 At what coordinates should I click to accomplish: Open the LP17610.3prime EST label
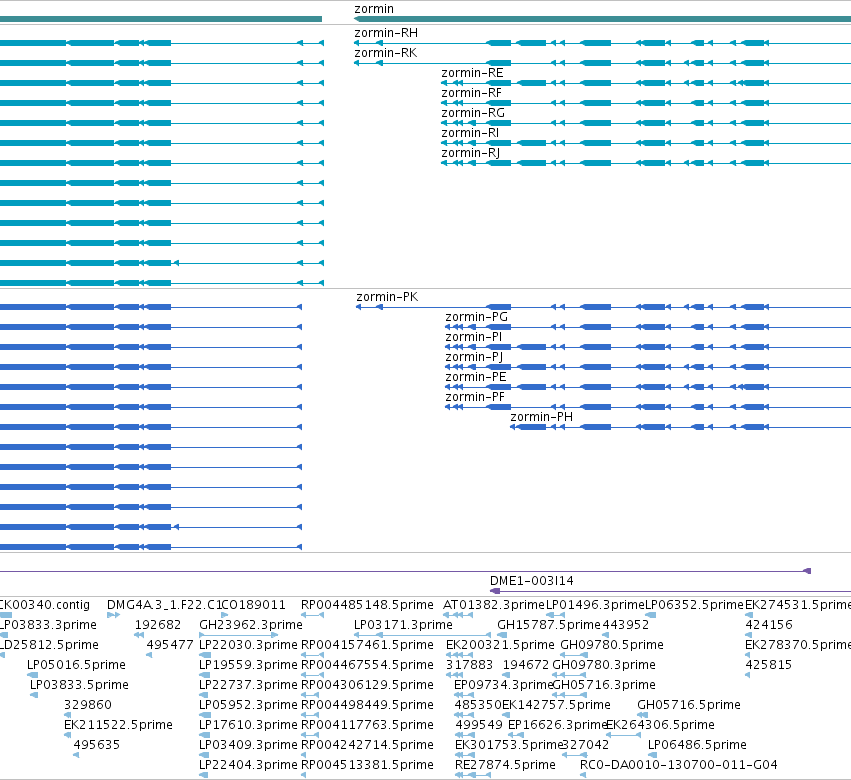249,725
